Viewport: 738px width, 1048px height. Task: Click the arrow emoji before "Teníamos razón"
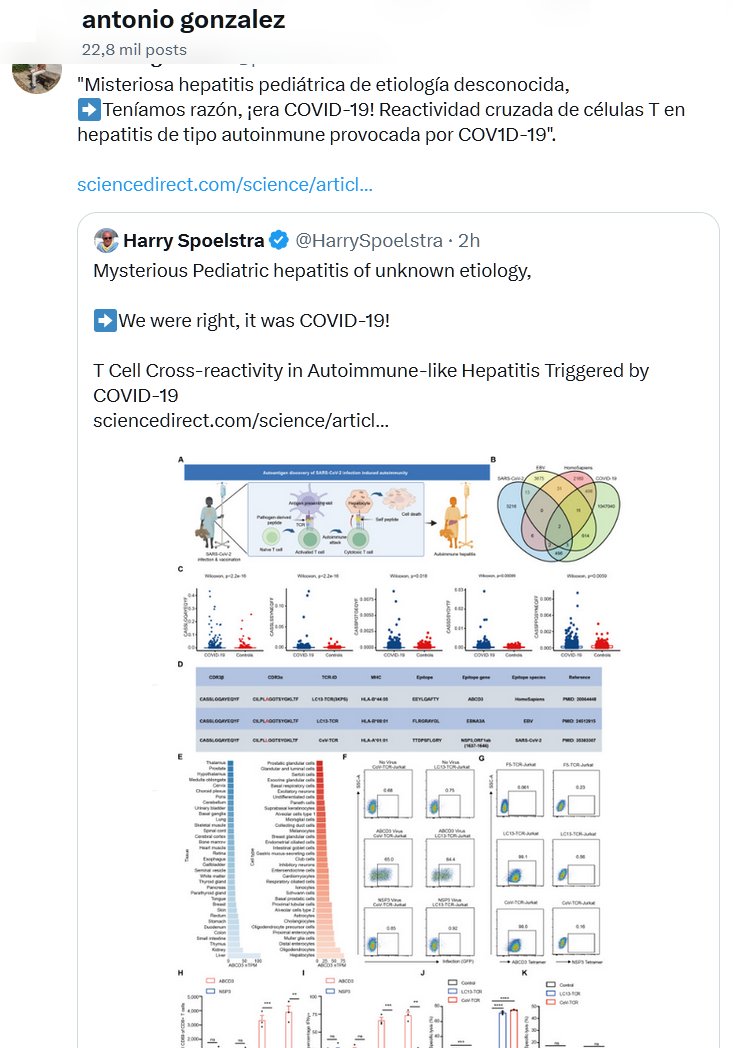pyautogui.click(x=87, y=109)
